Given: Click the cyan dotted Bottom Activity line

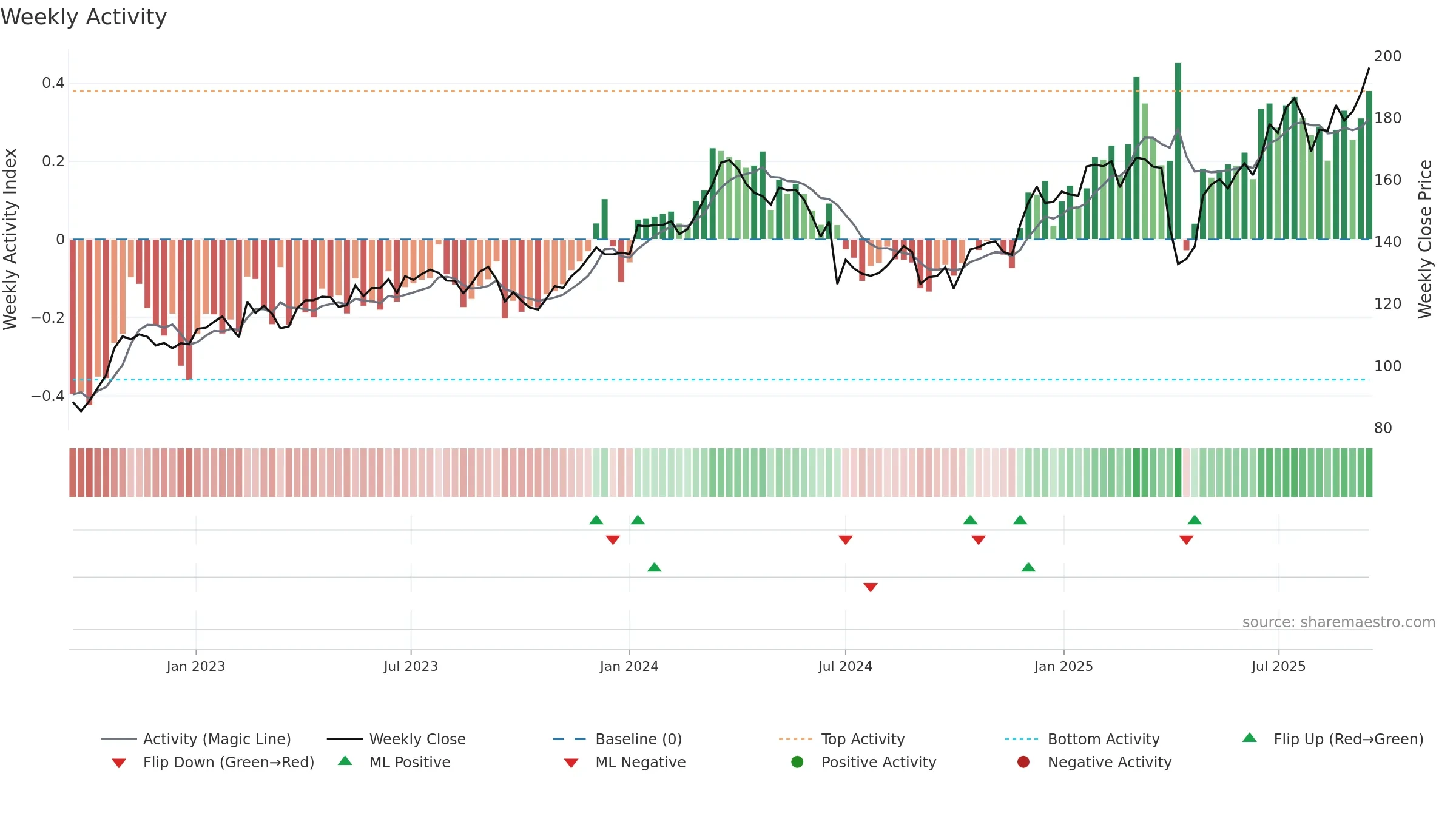Looking at the screenshot, I should pyautogui.click(x=721, y=380).
